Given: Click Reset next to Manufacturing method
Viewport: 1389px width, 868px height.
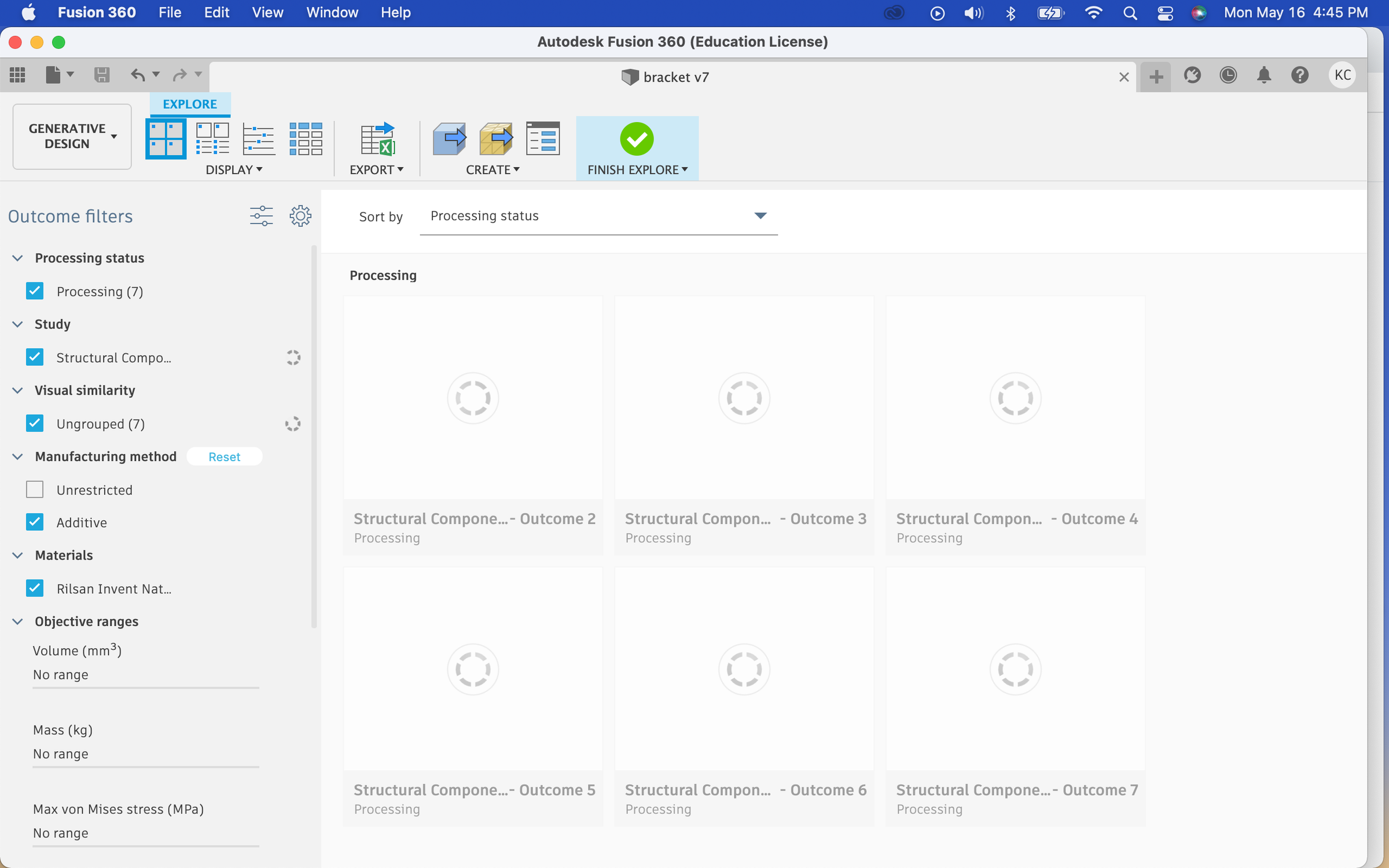Looking at the screenshot, I should [x=224, y=457].
